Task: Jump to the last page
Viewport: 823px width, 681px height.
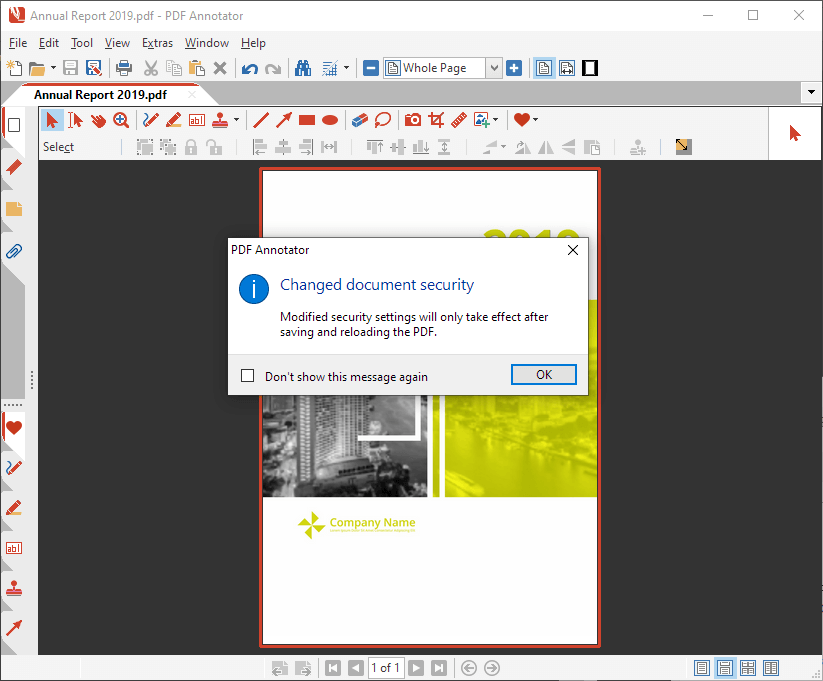Action: (439, 668)
